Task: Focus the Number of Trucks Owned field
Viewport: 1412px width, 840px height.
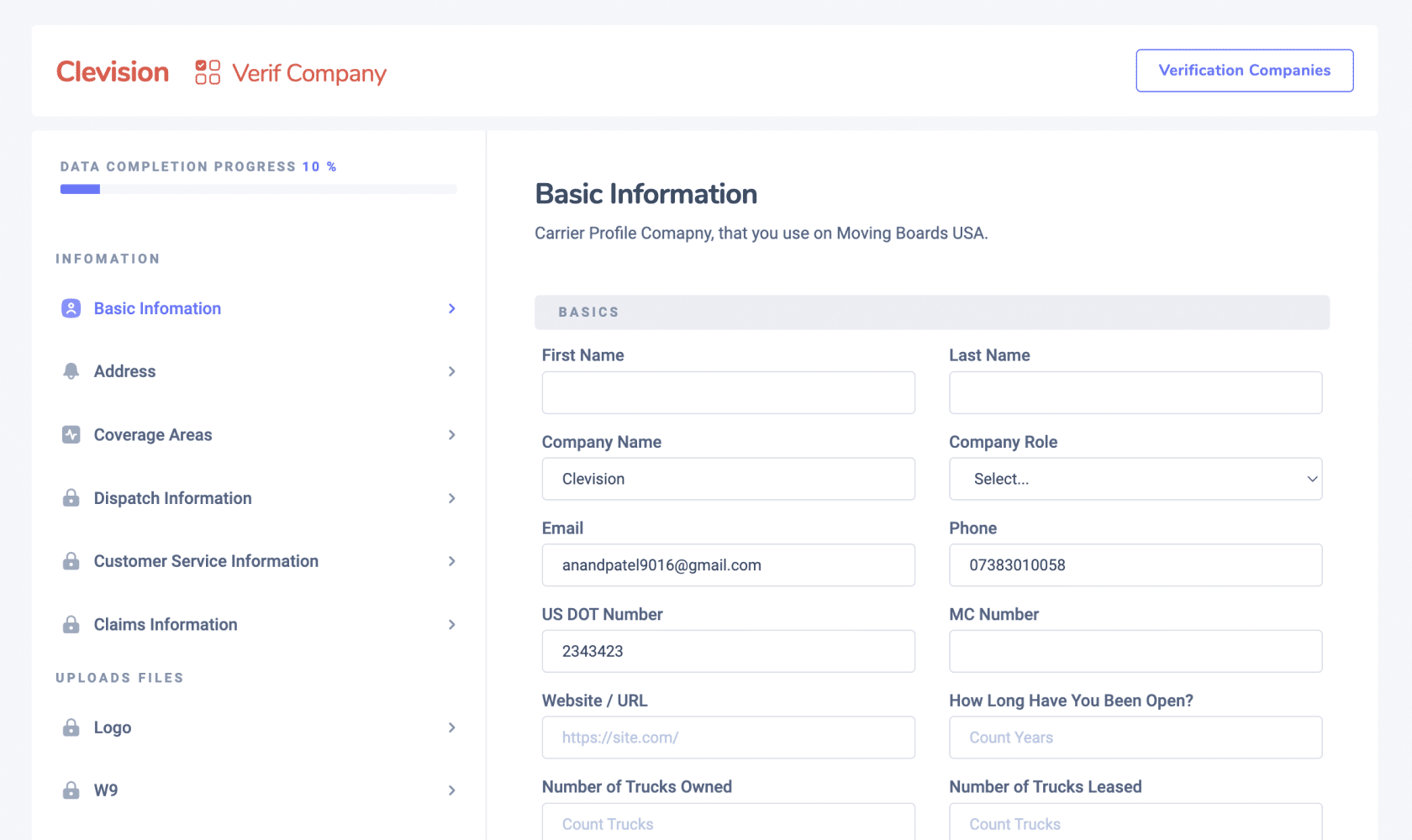Action: 729,823
